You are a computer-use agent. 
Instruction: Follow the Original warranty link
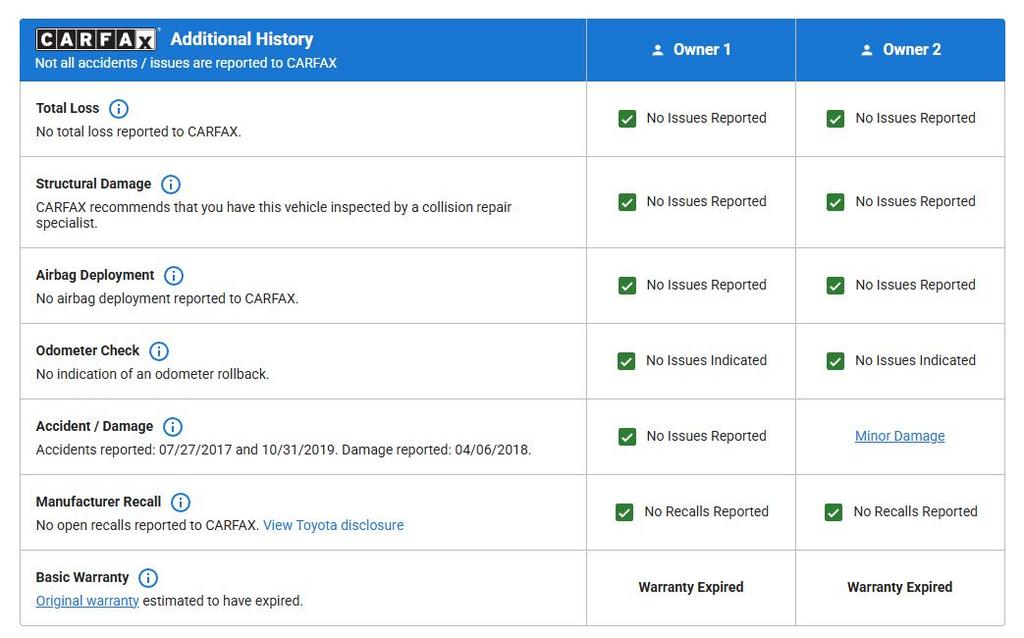click(x=87, y=601)
